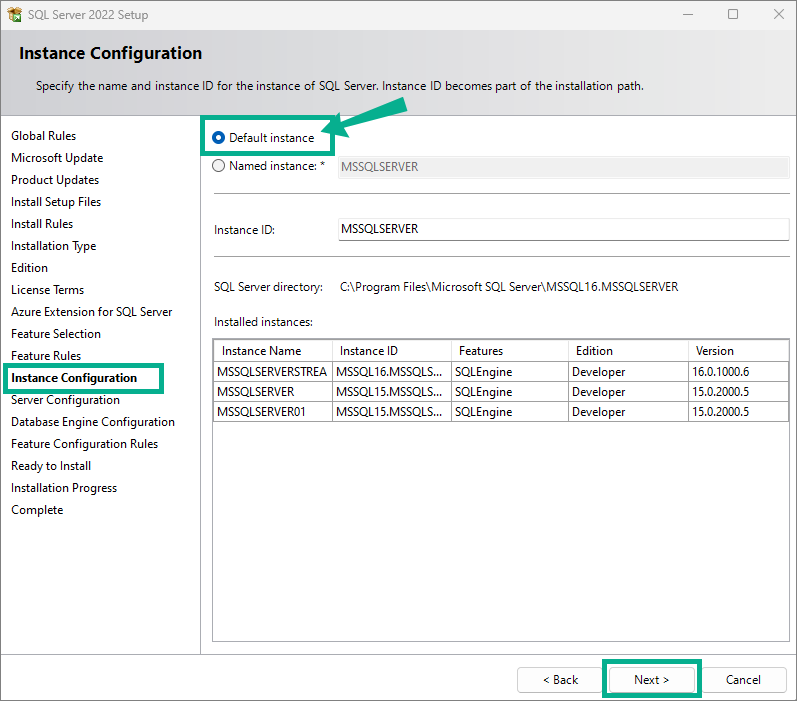Select Database Engine Configuration step
The width and height of the screenshot is (797, 701).
[93, 422]
